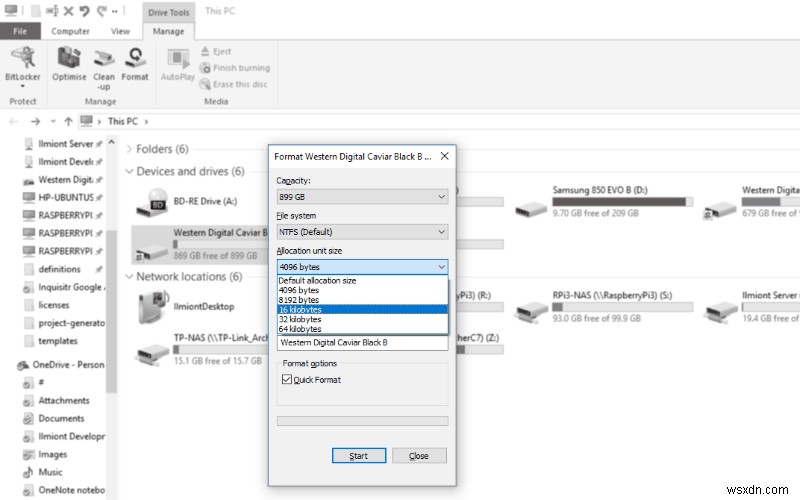Open Attachments folder in sidebar
This screenshot has width=800, height=500.
coord(64,401)
